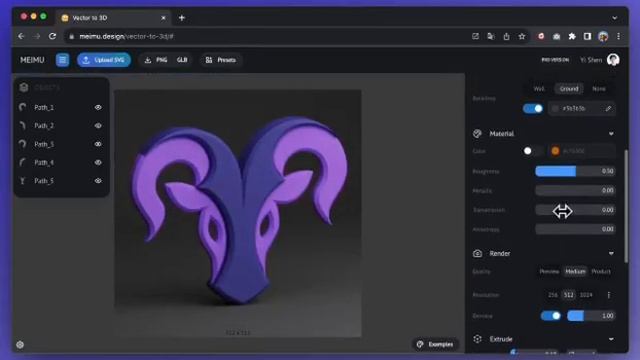Viewport: 640px width, 360px height.
Task: Click the backdrop hex color field
Action: click(x=582, y=109)
